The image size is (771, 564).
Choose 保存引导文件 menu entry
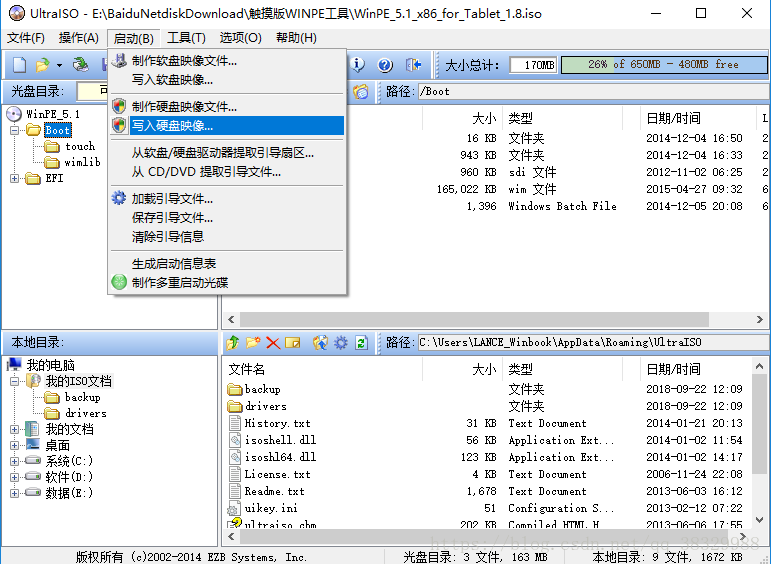(227, 217)
